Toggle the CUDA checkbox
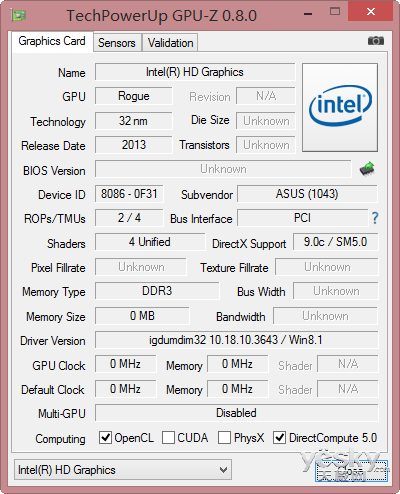 pos(168,437)
